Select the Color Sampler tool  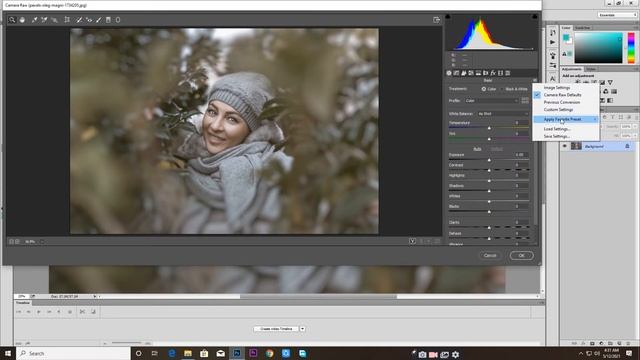[x=44, y=20]
